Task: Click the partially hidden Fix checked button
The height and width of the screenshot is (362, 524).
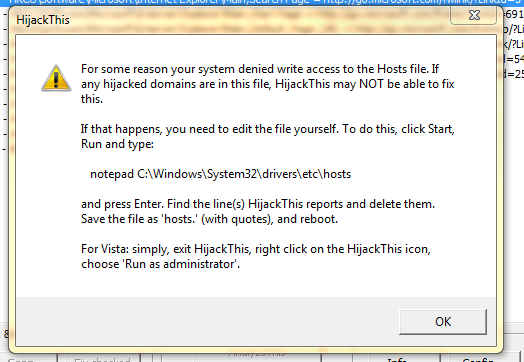Action: click(102, 359)
